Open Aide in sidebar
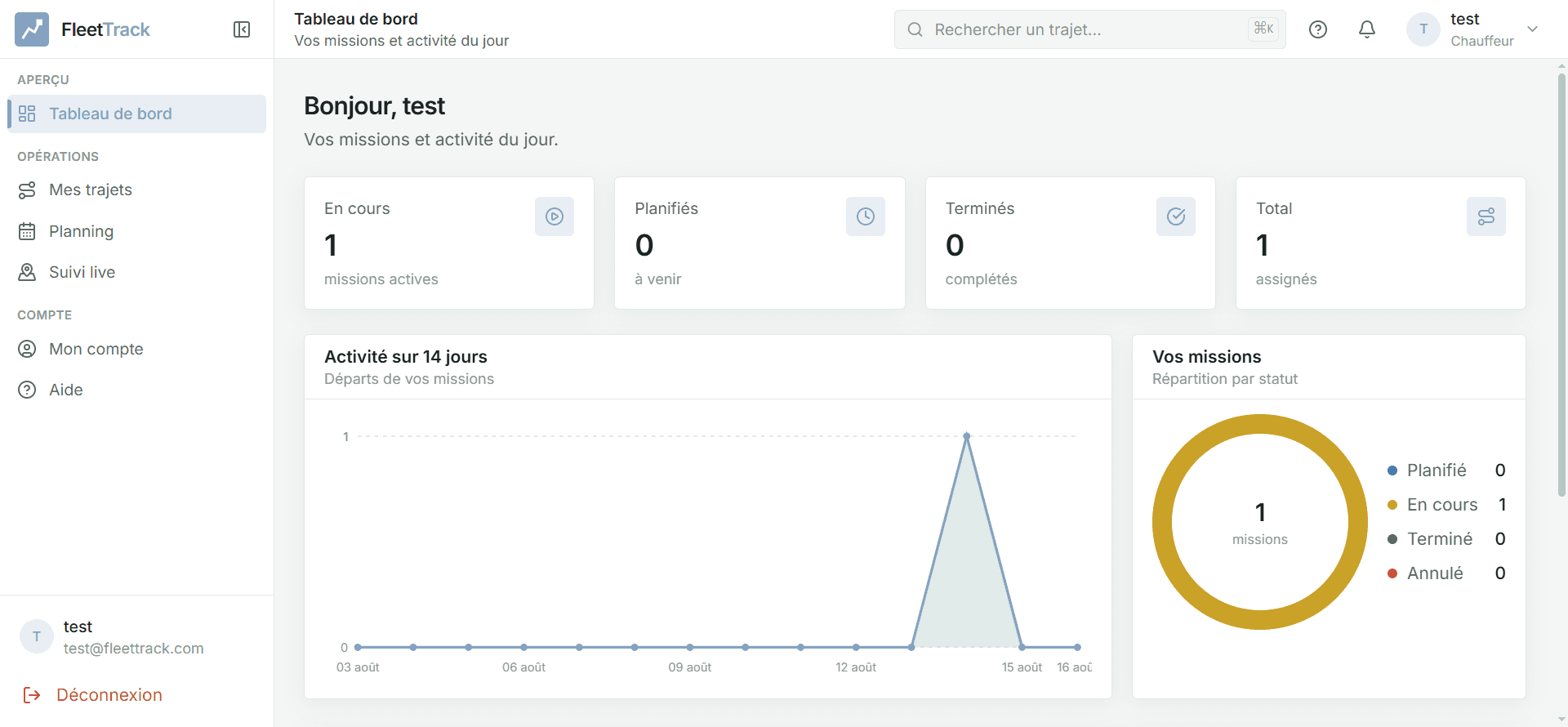This screenshot has height=727, width=1568. coord(137,390)
